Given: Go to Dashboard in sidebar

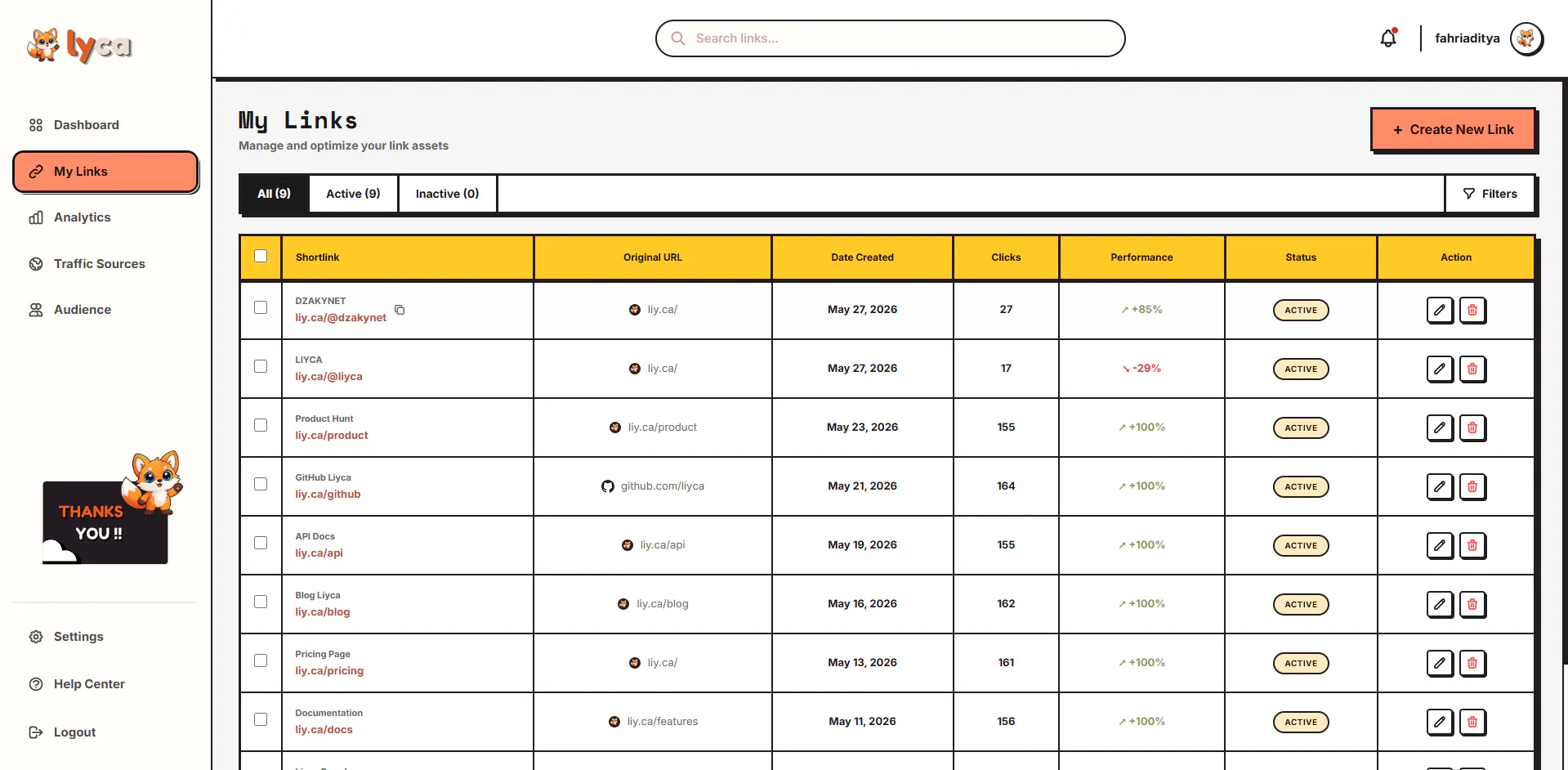Looking at the screenshot, I should (105, 125).
